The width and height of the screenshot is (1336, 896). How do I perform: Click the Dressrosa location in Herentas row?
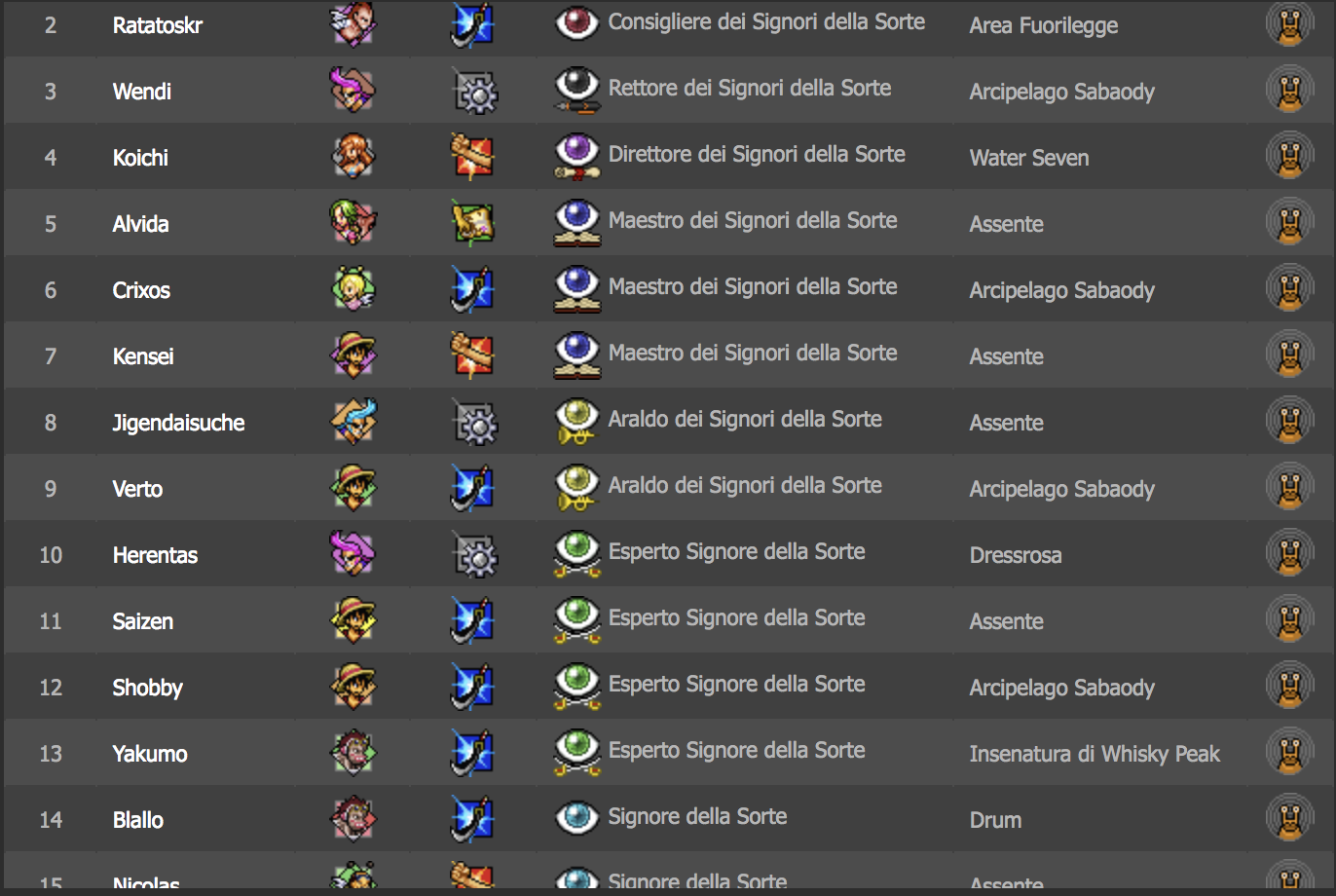coord(1016,555)
